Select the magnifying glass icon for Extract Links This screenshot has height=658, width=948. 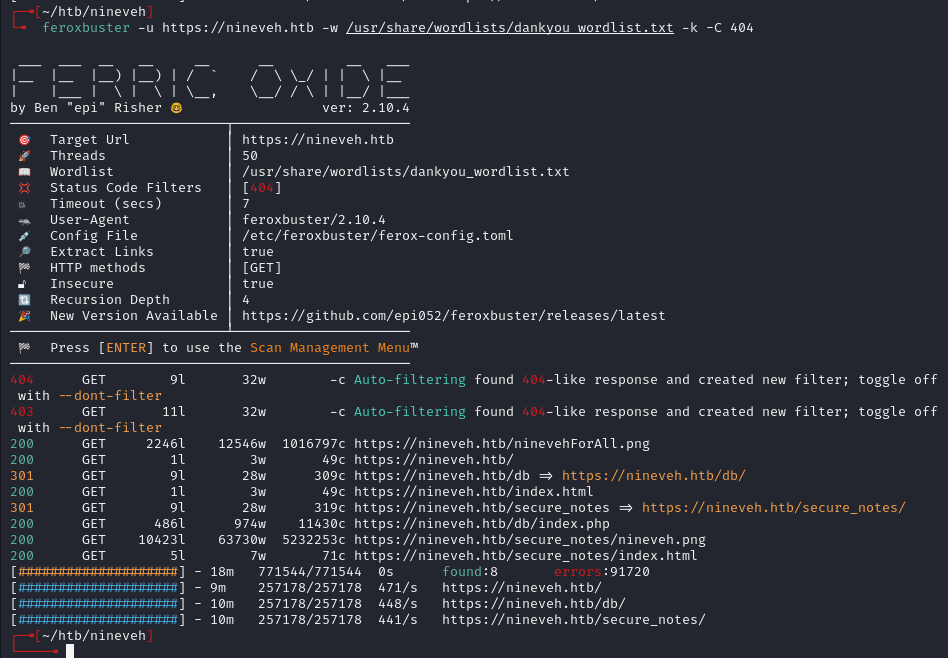click(25, 251)
